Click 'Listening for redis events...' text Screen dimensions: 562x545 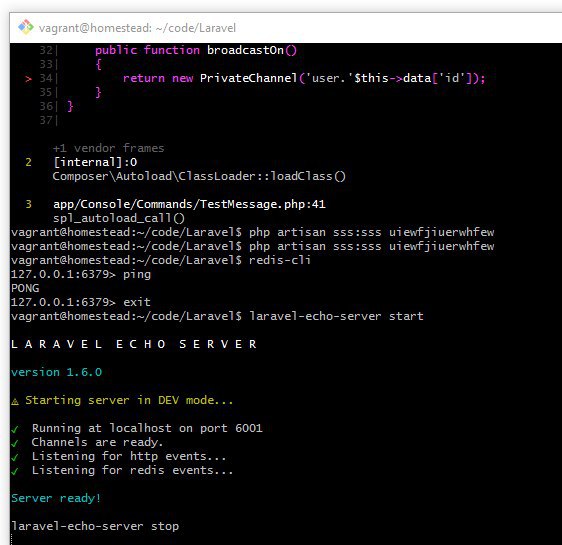coord(133,470)
